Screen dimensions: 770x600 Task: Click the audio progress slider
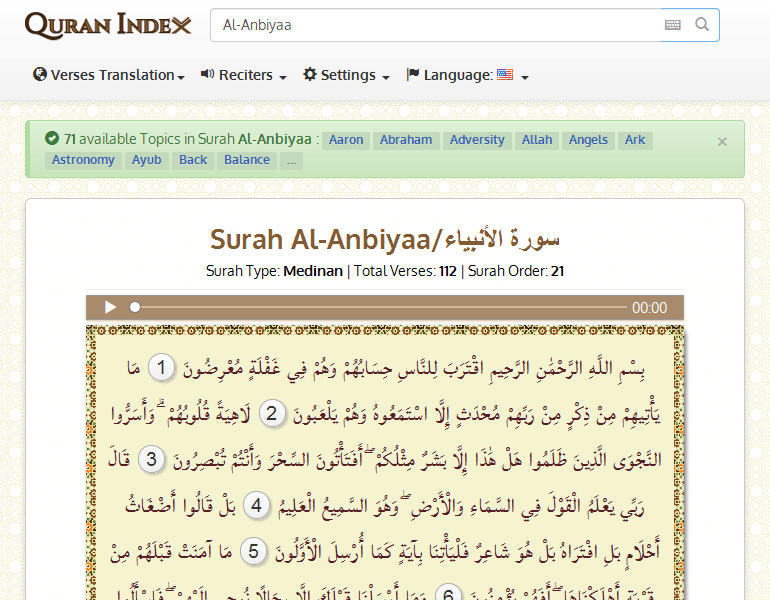point(380,308)
